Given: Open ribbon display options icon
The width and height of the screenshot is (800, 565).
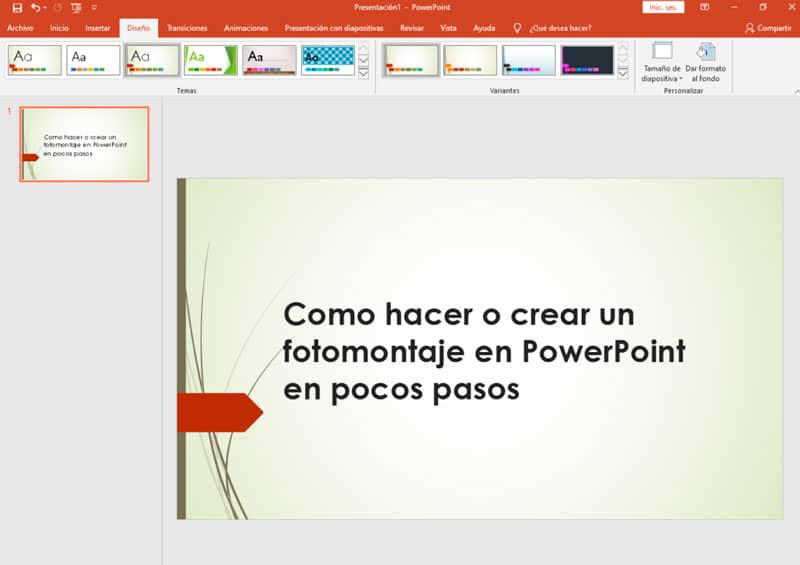Looking at the screenshot, I should pyautogui.click(x=705, y=7).
